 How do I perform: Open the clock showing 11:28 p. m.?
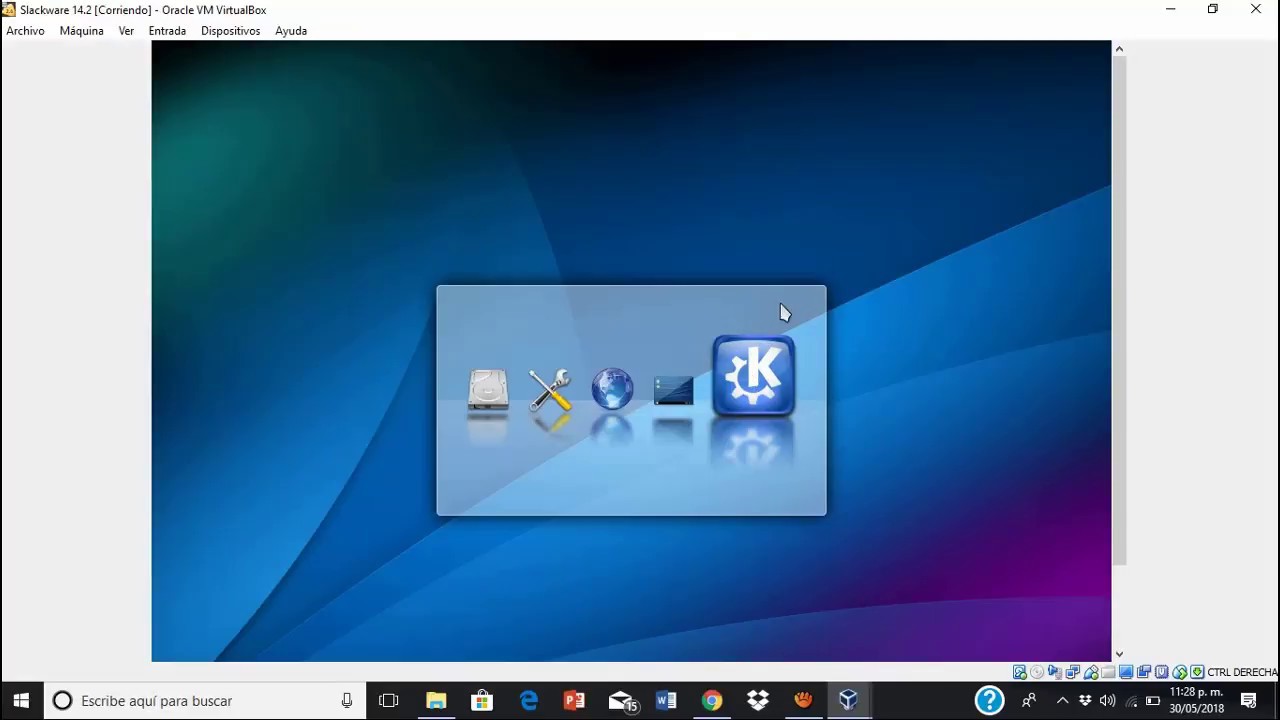pos(1197,701)
